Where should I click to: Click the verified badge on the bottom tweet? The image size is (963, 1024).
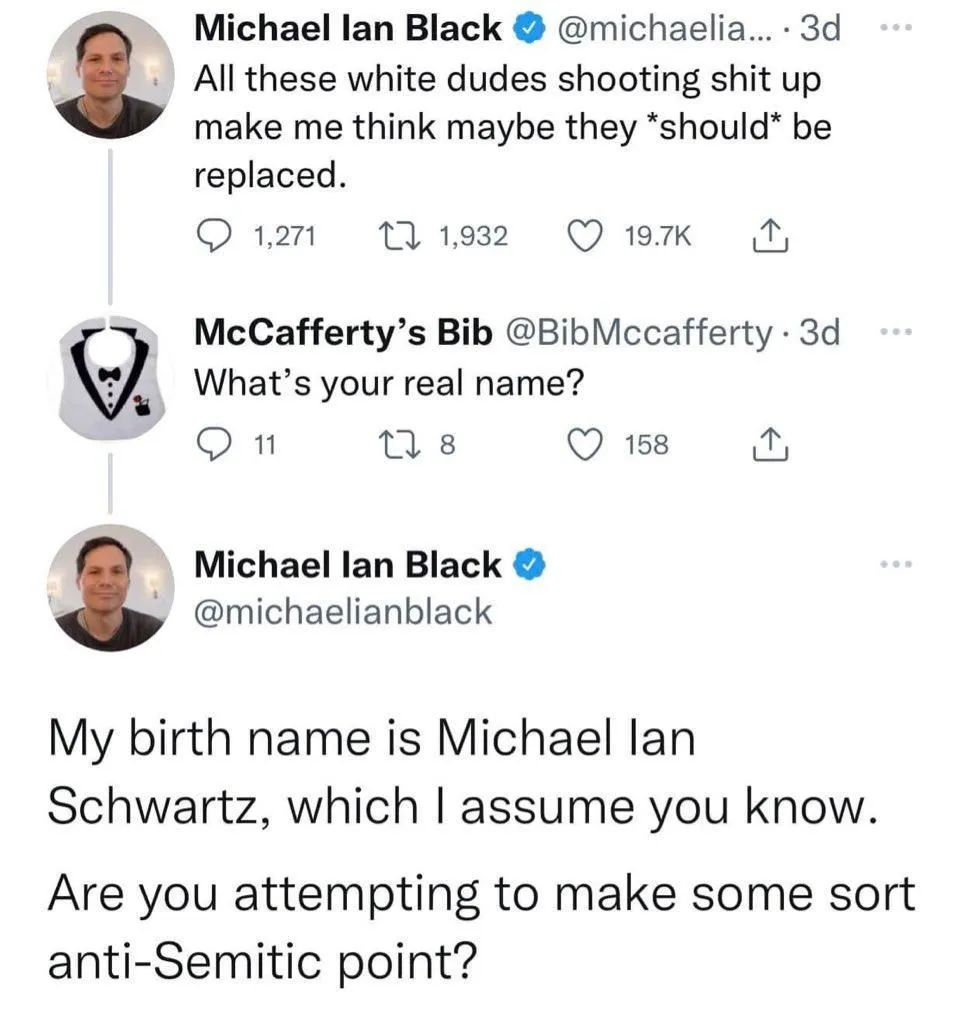tap(529, 566)
